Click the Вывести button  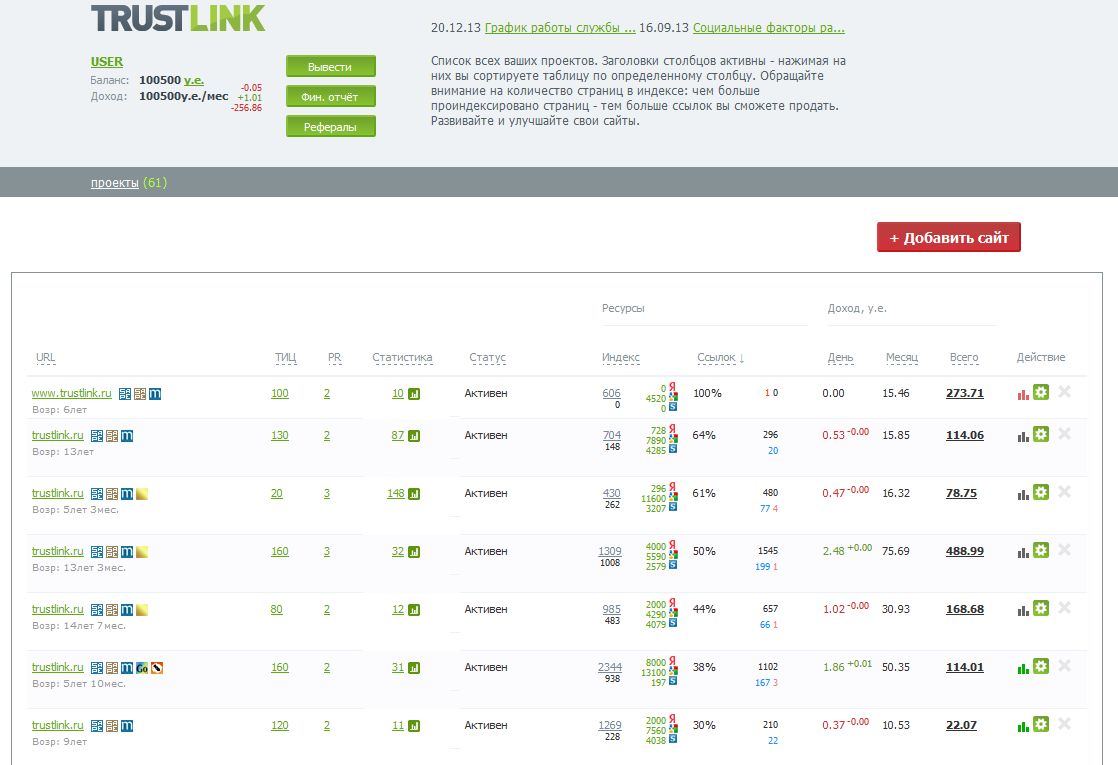pos(331,66)
